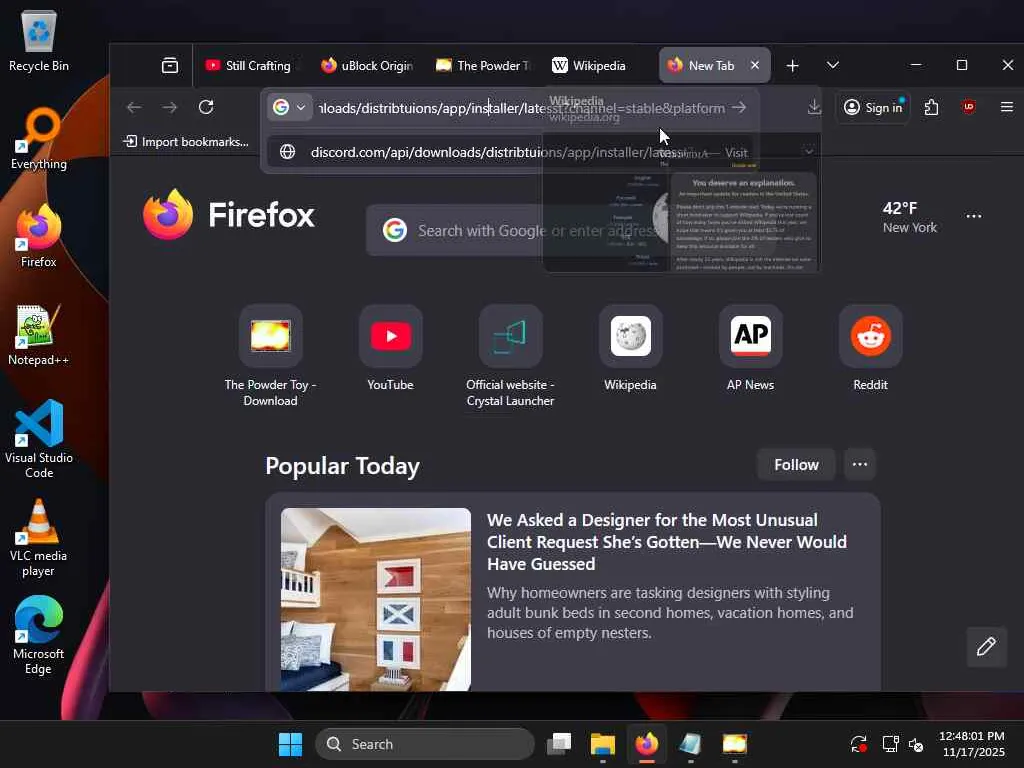Click the Go arrow in address bar
Viewport: 1024px width, 768px height.
739,107
